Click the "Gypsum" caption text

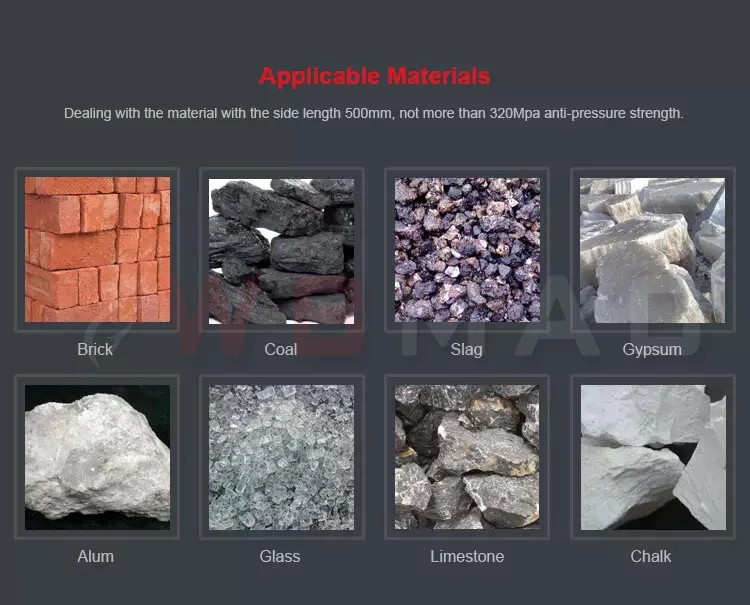[652, 350]
